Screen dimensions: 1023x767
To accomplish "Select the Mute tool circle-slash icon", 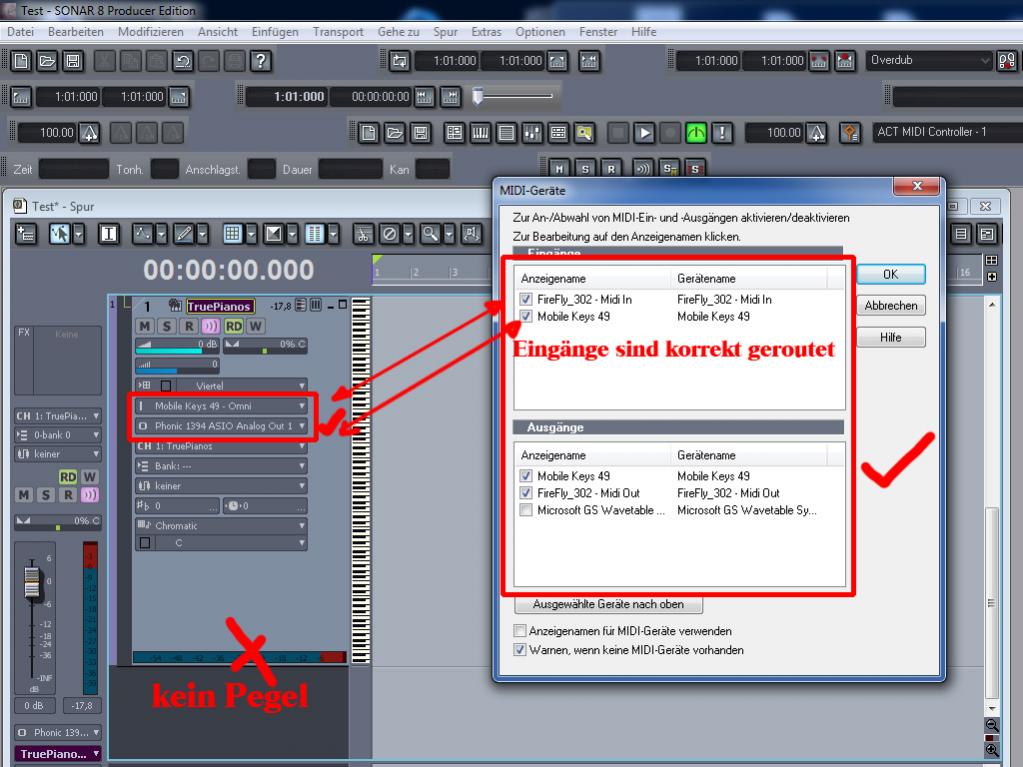I will pos(389,233).
